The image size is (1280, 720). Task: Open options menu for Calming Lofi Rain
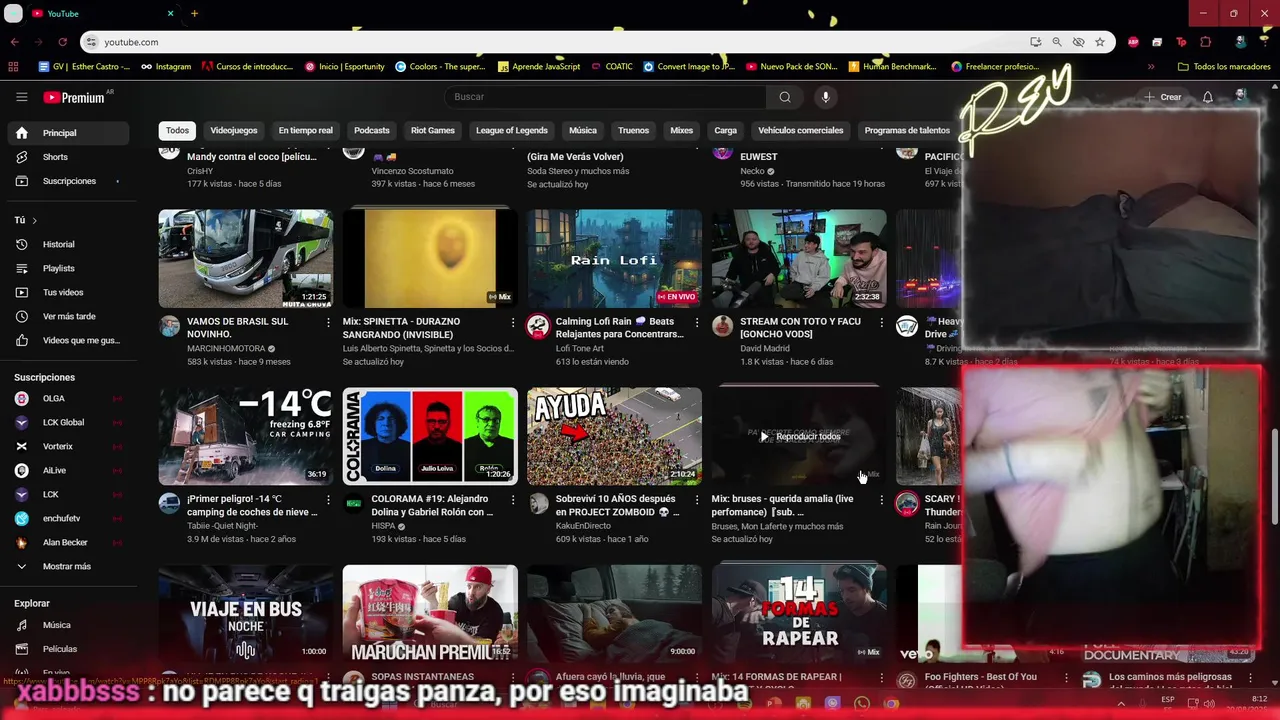point(697,322)
